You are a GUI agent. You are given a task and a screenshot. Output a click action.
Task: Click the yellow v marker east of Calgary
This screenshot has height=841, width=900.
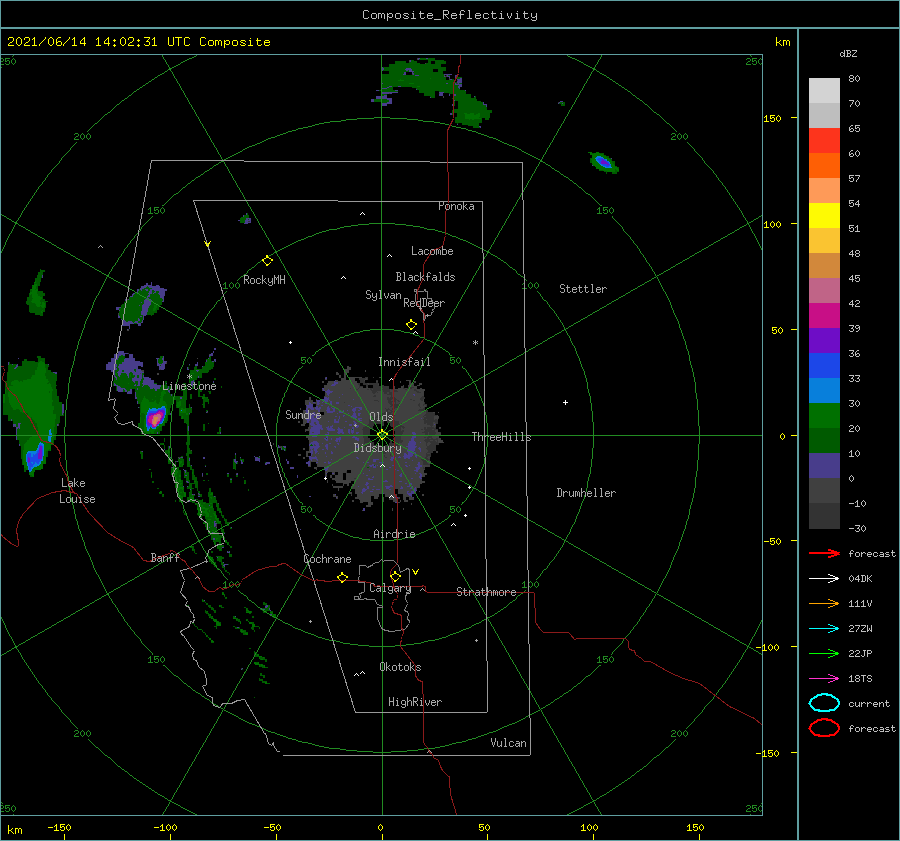(416, 572)
